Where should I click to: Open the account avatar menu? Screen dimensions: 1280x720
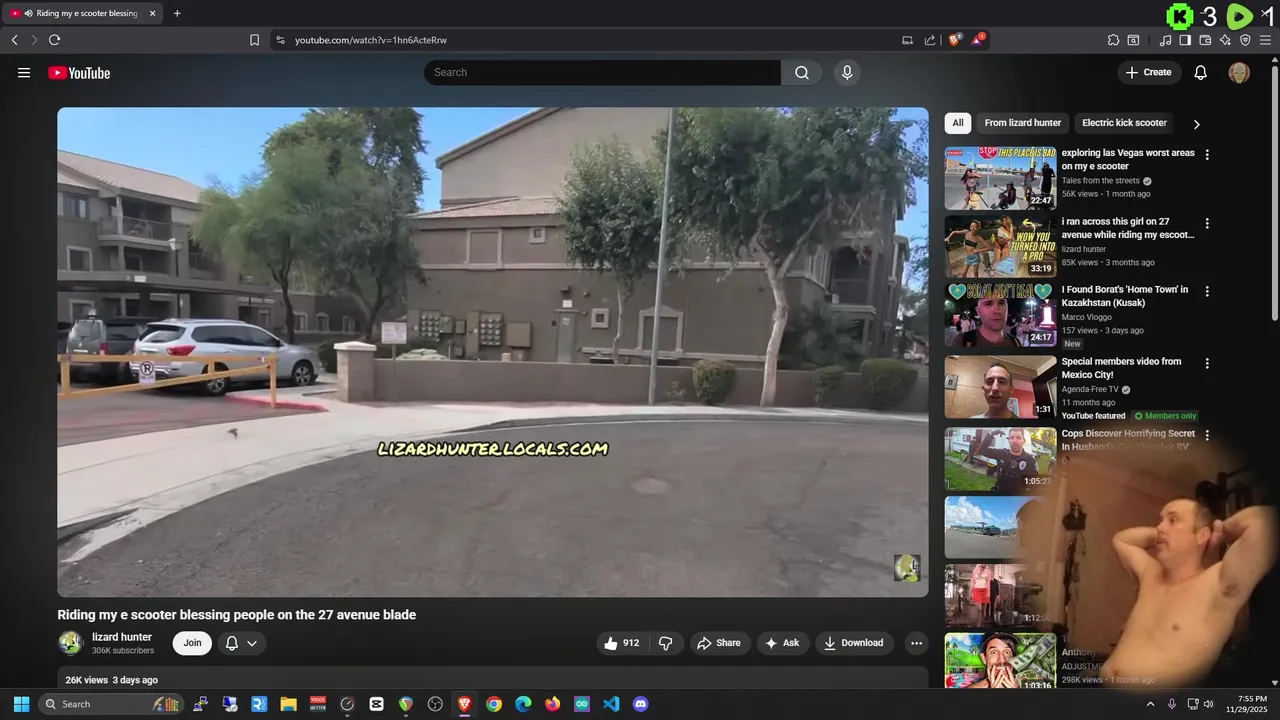click(x=1239, y=72)
